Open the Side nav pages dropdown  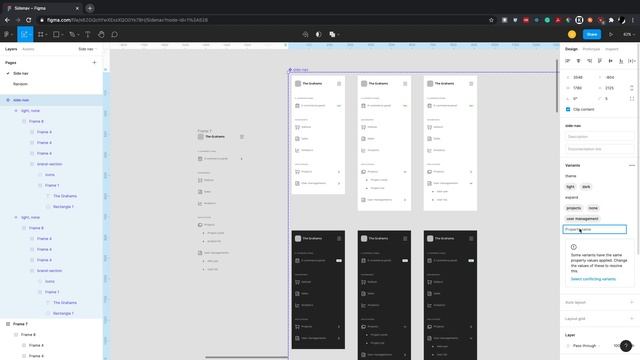pyautogui.click(x=87, y=49)
